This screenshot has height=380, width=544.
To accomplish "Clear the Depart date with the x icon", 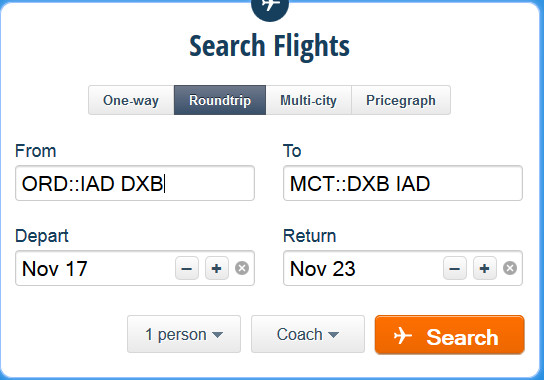I will 242,268.
